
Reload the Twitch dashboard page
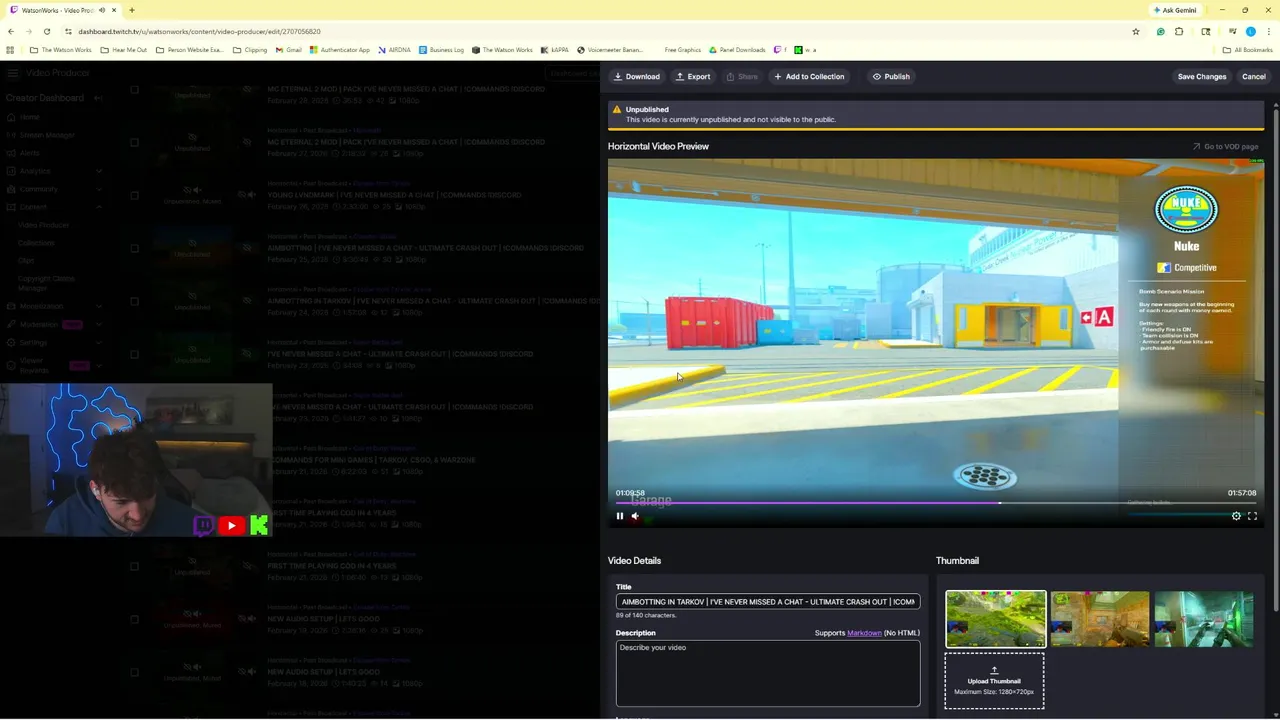46,31
